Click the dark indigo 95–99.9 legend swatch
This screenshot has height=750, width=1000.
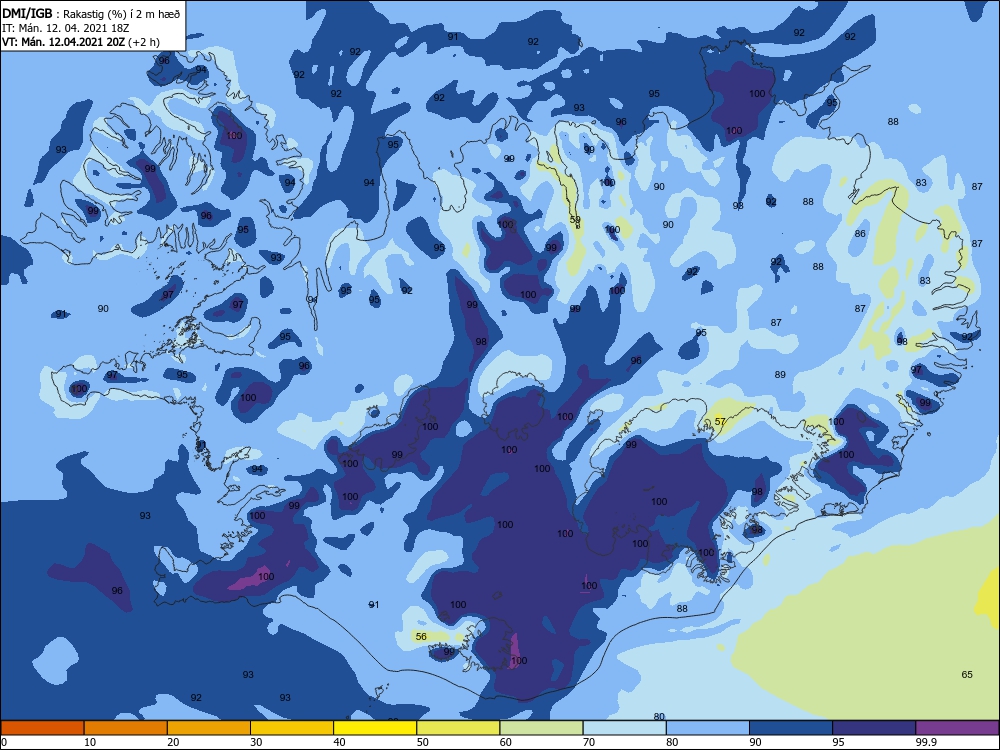(x=874, y=728)
